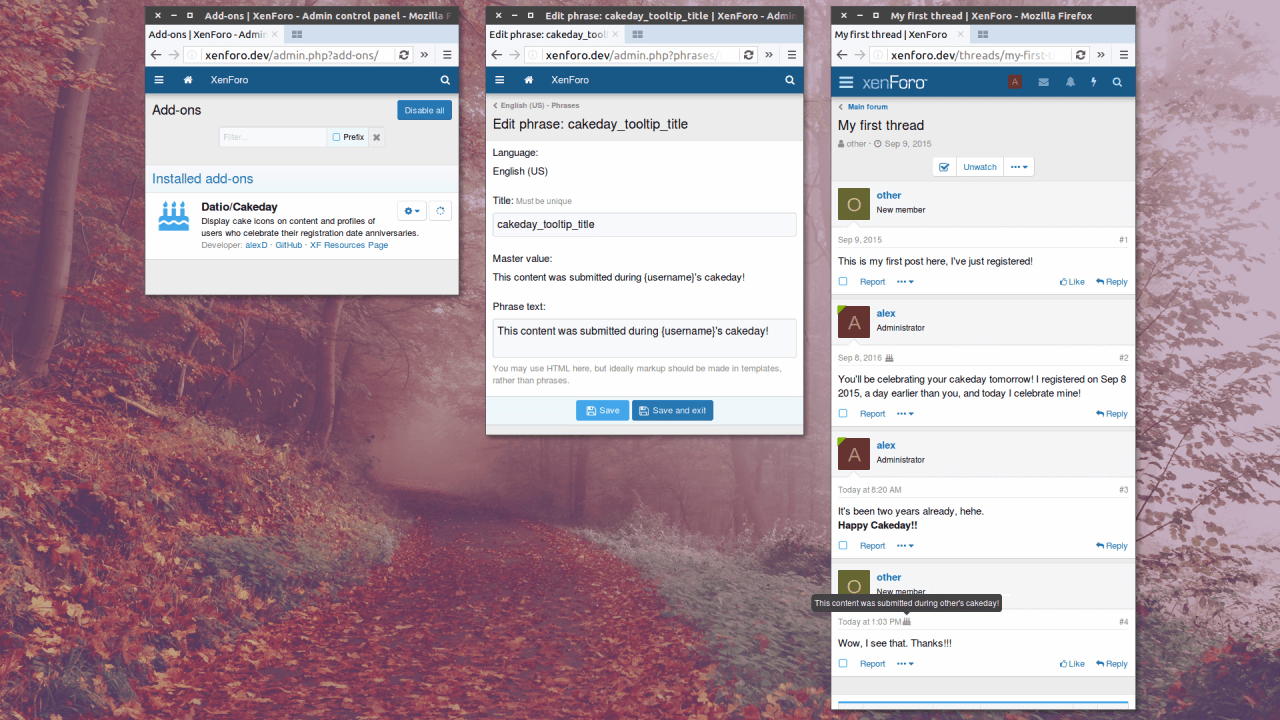Open ellipsis dropdown on post #1

pyautogui.click(x=905, y=282)
